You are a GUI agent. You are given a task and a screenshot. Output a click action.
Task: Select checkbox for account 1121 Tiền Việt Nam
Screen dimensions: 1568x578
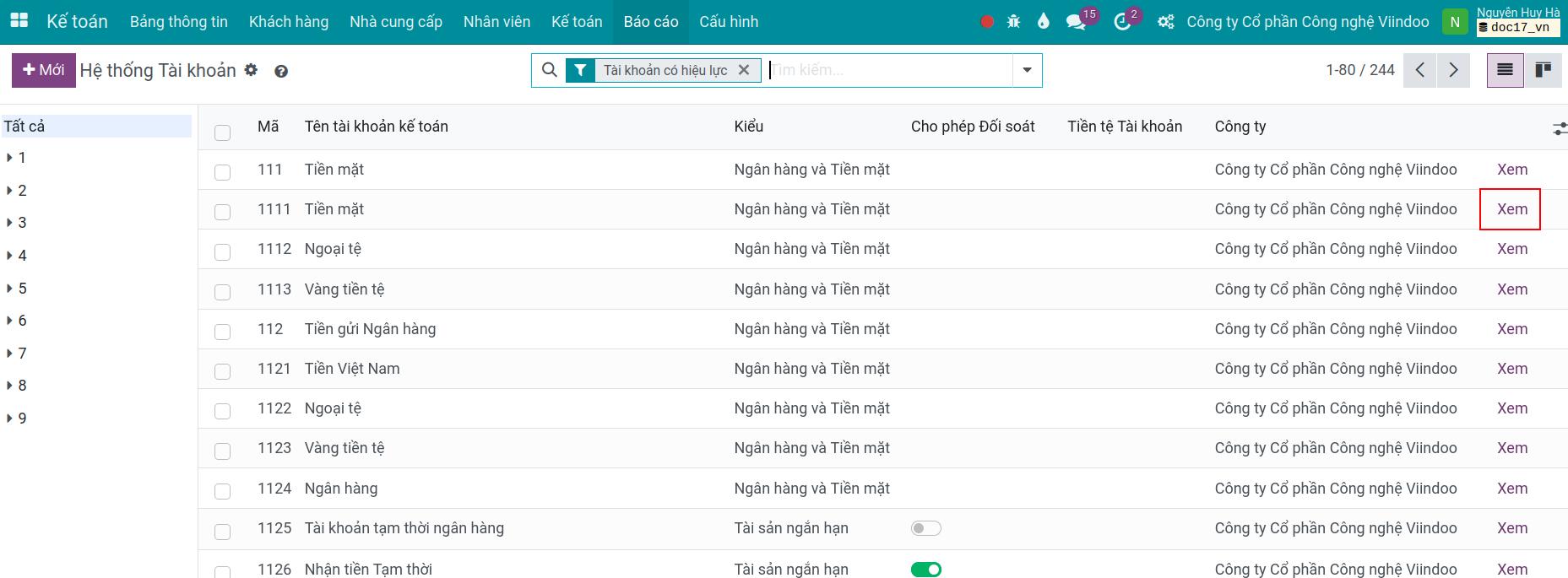[x=223, y=371]
